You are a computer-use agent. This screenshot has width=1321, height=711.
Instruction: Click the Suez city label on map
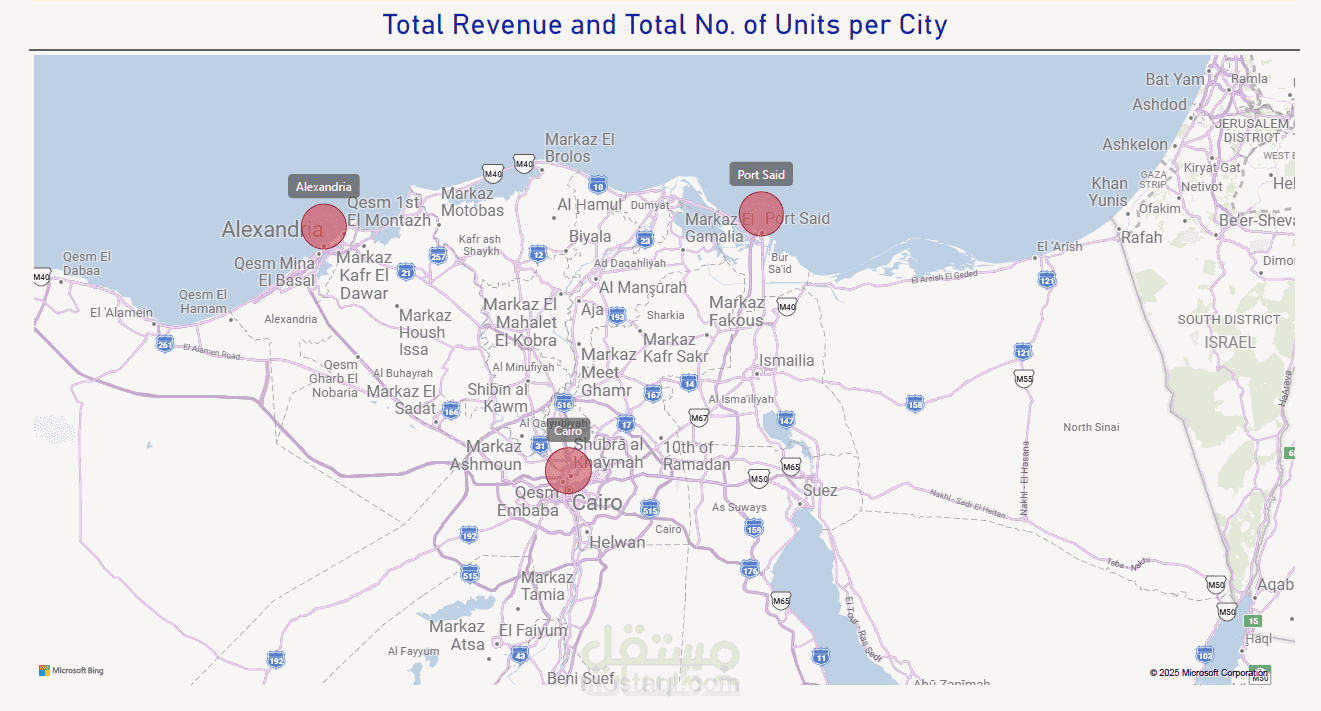pyautogui.click(x=820, y=491)
